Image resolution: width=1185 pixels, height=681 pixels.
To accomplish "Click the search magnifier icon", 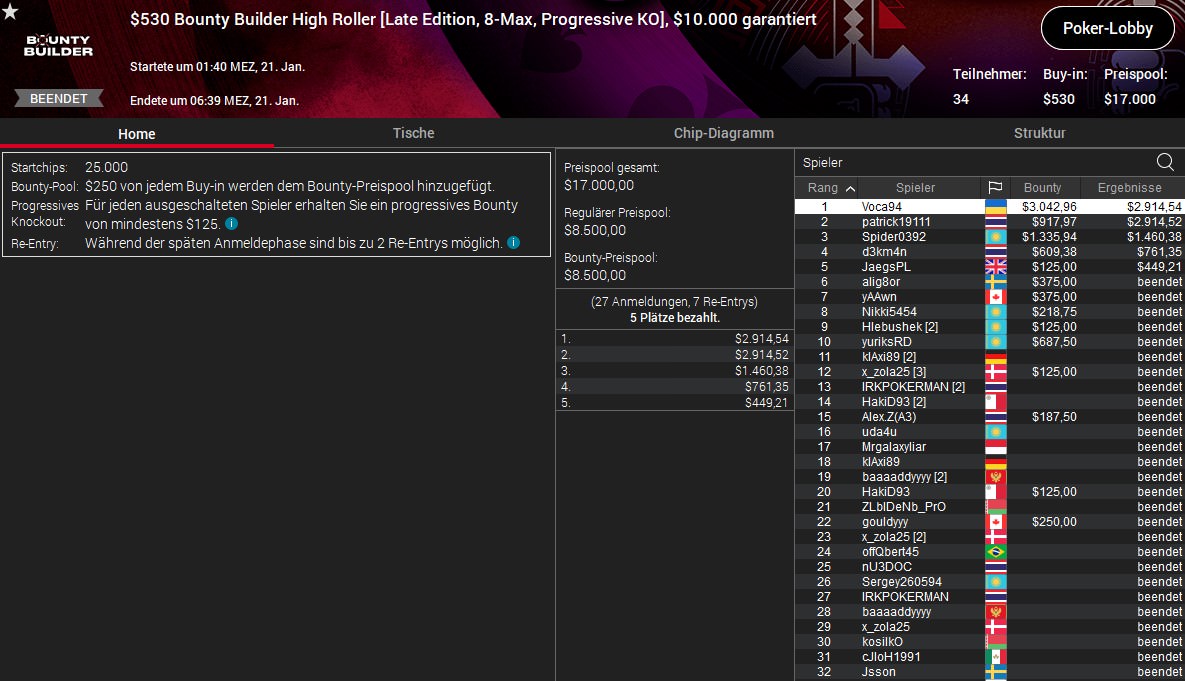I will [1165, 162].
